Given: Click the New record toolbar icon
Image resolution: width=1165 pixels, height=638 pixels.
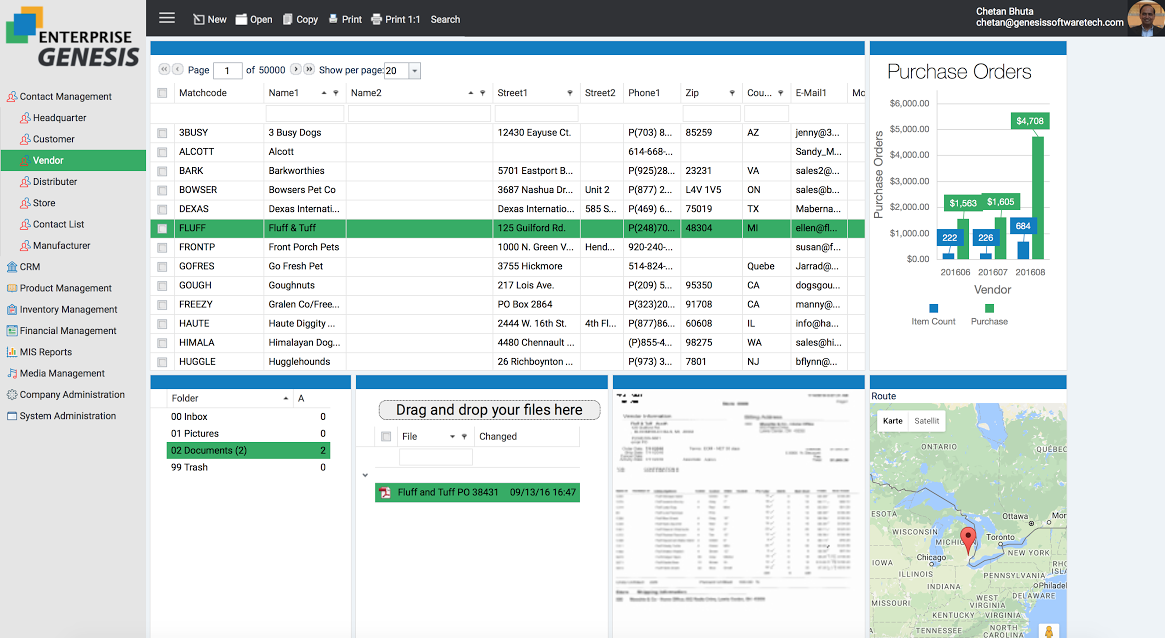Looking at the screenshot, I should pos(199,19).
